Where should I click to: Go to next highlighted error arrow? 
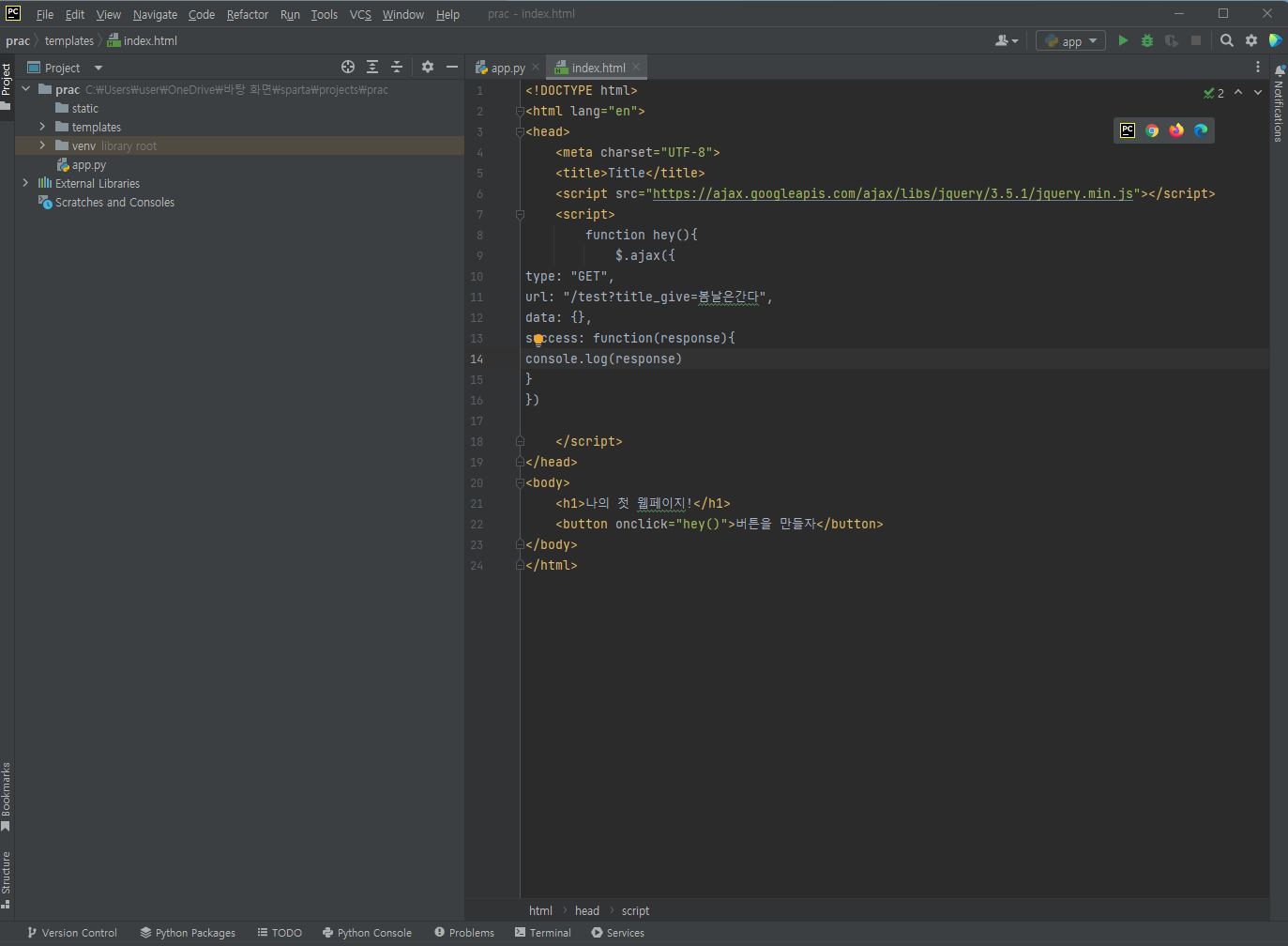(x=1258, y=92)
